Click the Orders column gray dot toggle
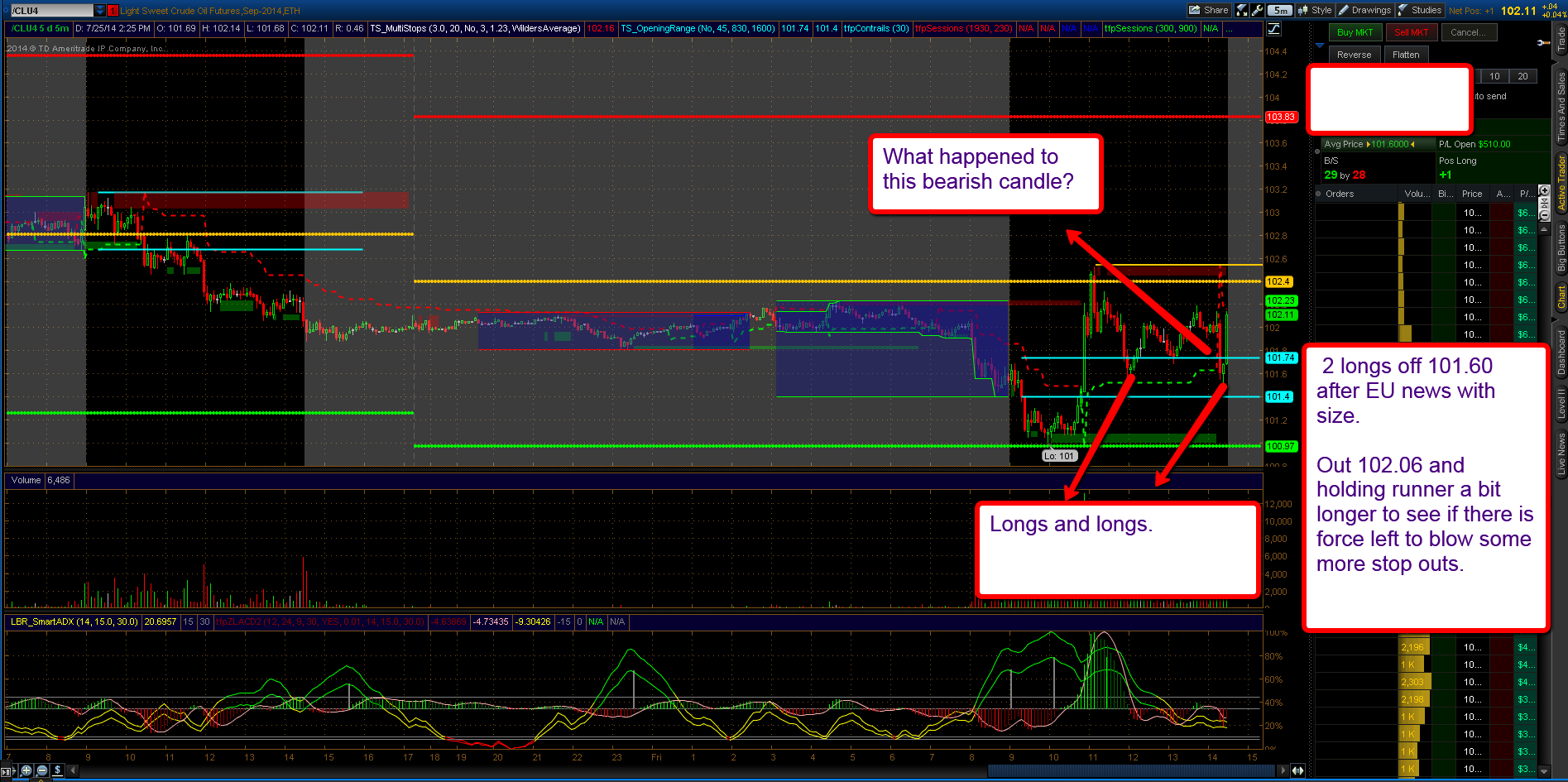Screen dimensions: 1568x782 click(1319, 194)
